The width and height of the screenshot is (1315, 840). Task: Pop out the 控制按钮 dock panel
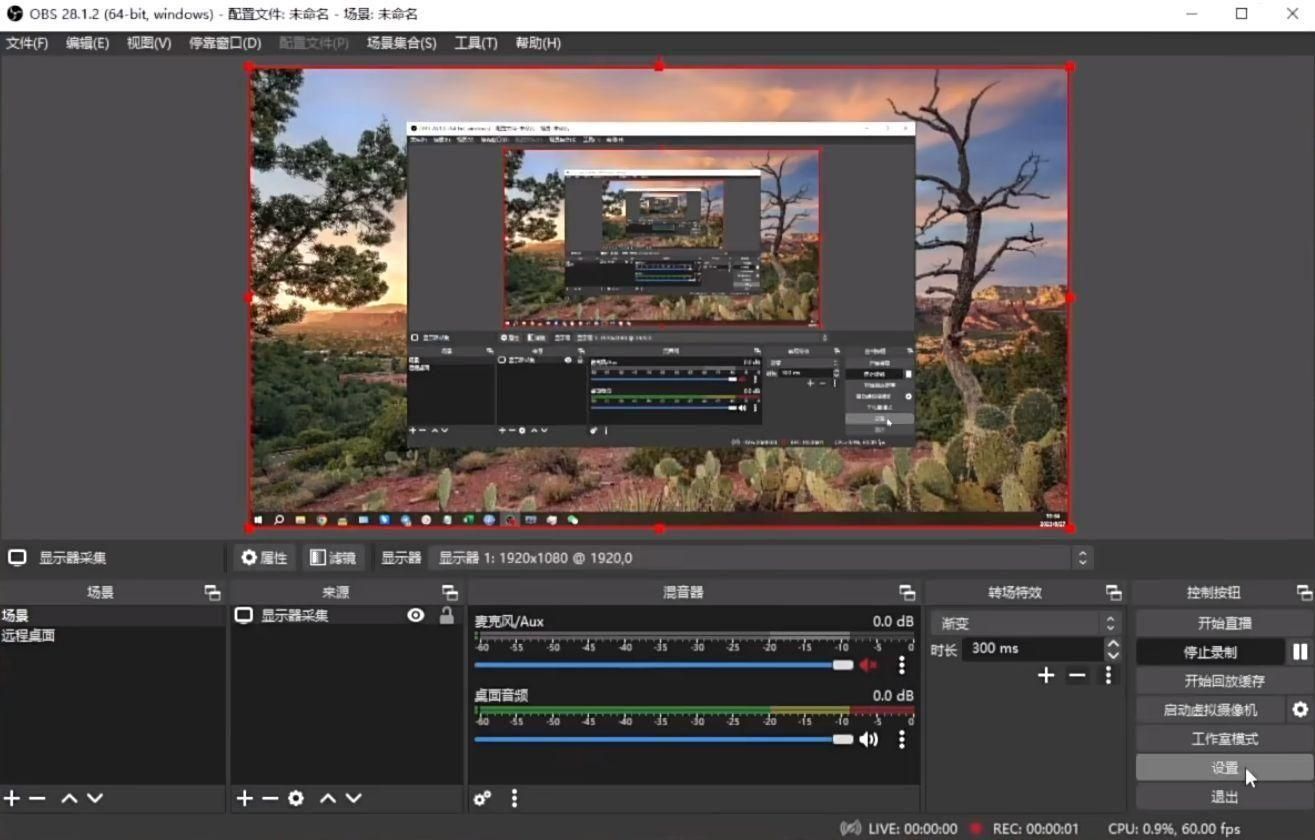click(1303, 593)
